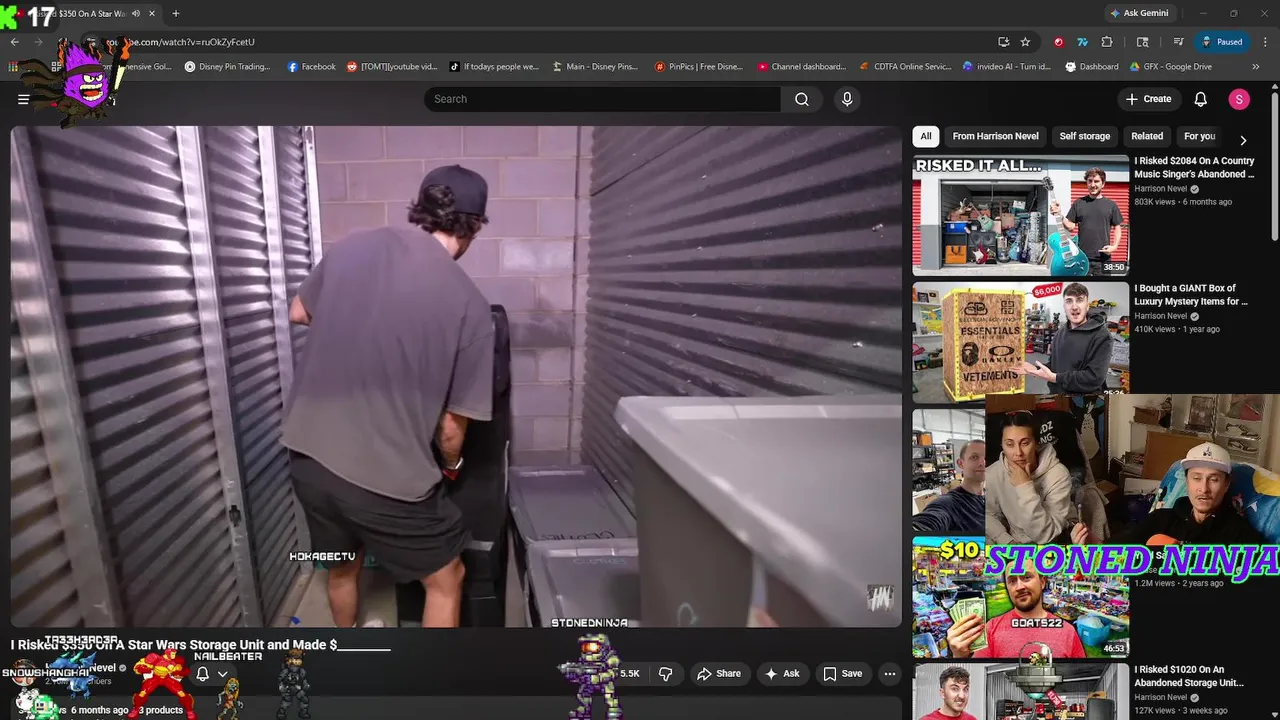Open I Risked $2084 video title

point(1194,167)
